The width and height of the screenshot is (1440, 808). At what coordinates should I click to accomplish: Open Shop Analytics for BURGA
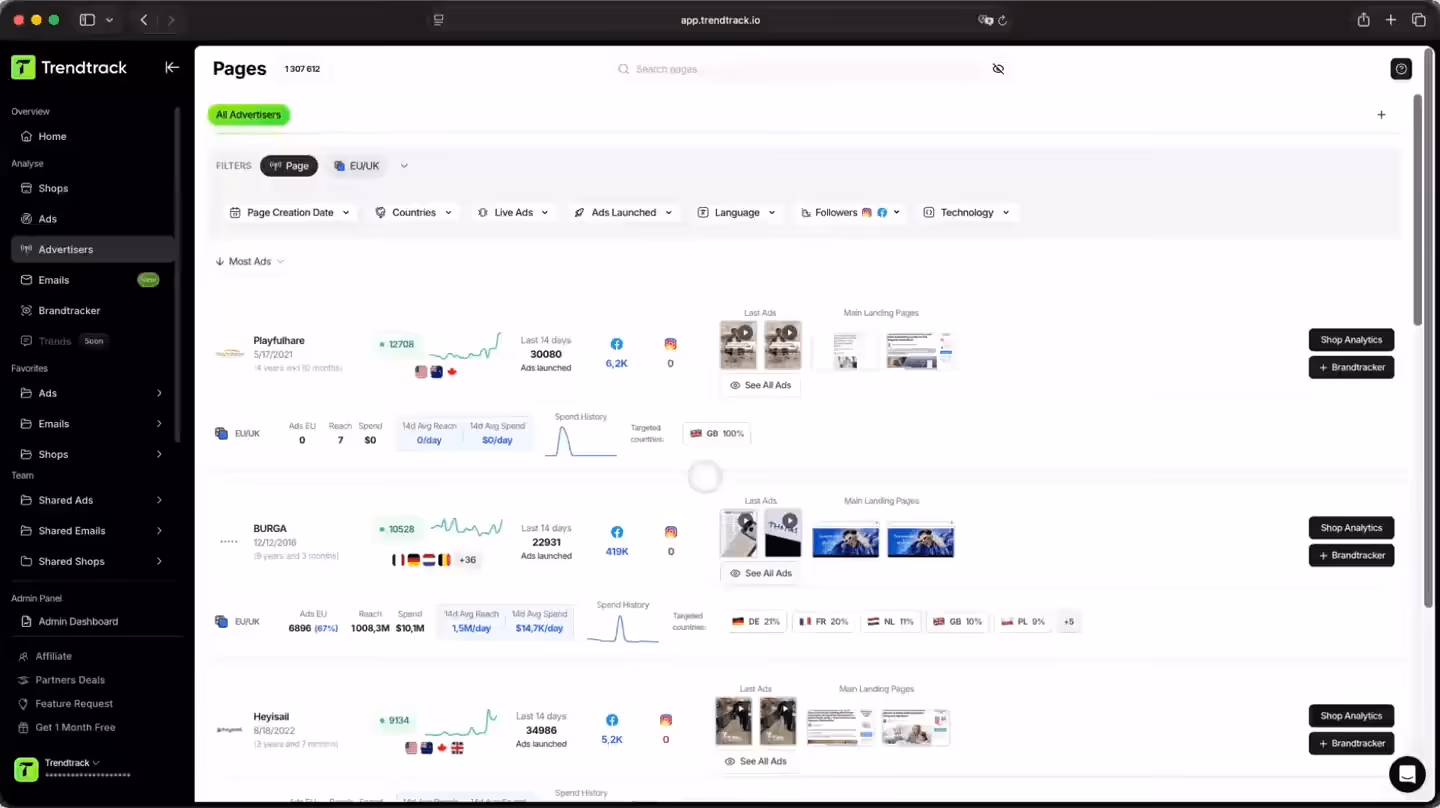tap(1351, 528)
